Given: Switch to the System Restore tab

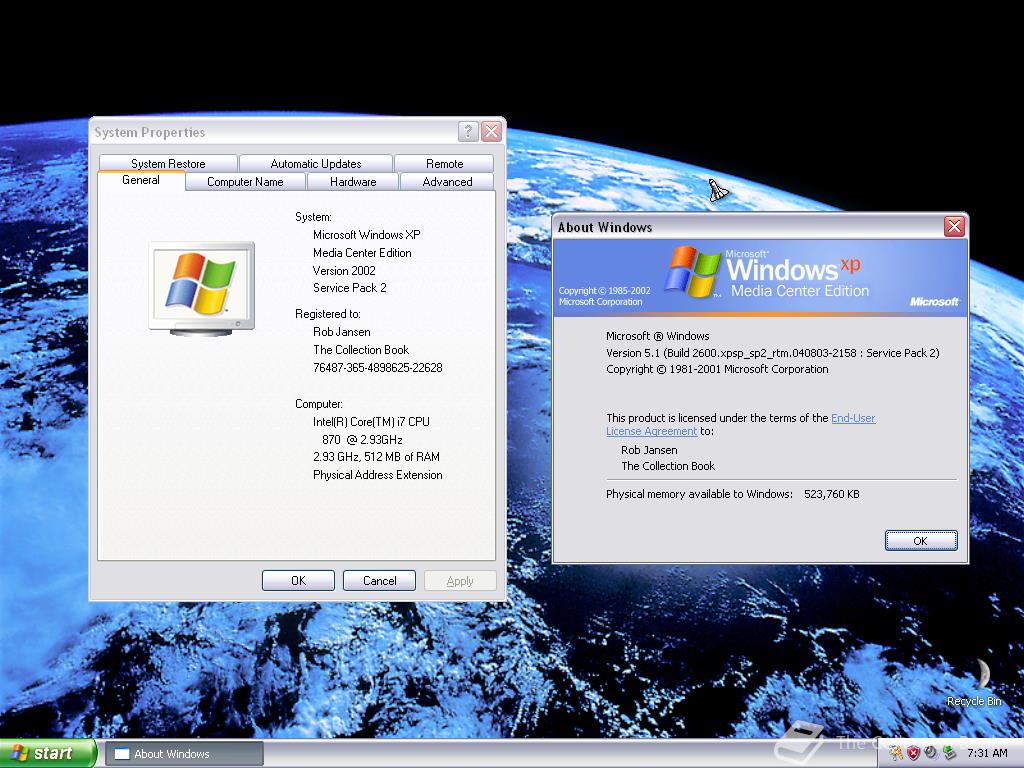Looking at the screenshot, I should point(168,163).
